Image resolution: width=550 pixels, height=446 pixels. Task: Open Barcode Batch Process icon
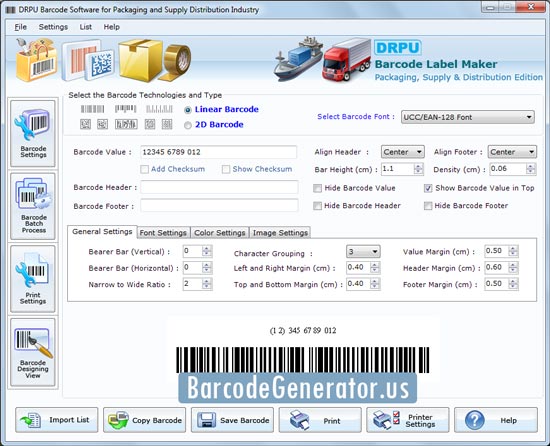33,206
